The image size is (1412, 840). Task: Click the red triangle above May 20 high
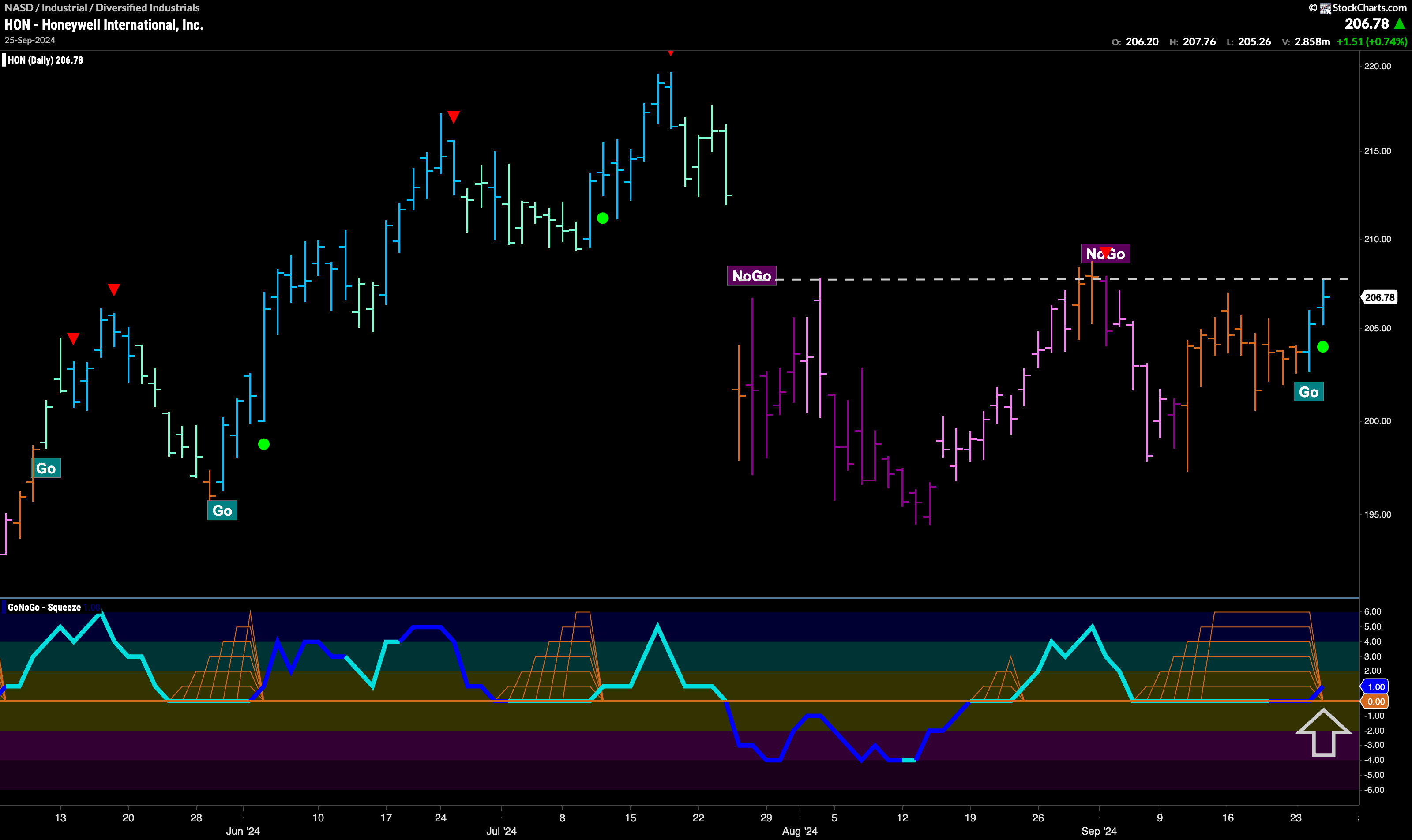[x=114, y=290]
